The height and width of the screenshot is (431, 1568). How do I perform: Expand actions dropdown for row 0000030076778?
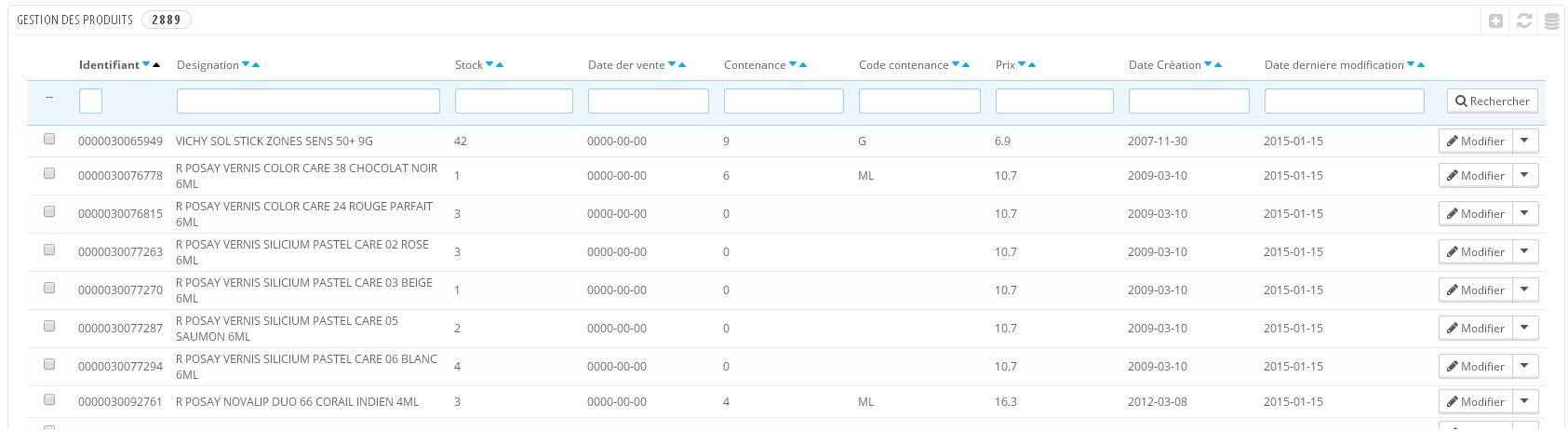[1525, 175]
